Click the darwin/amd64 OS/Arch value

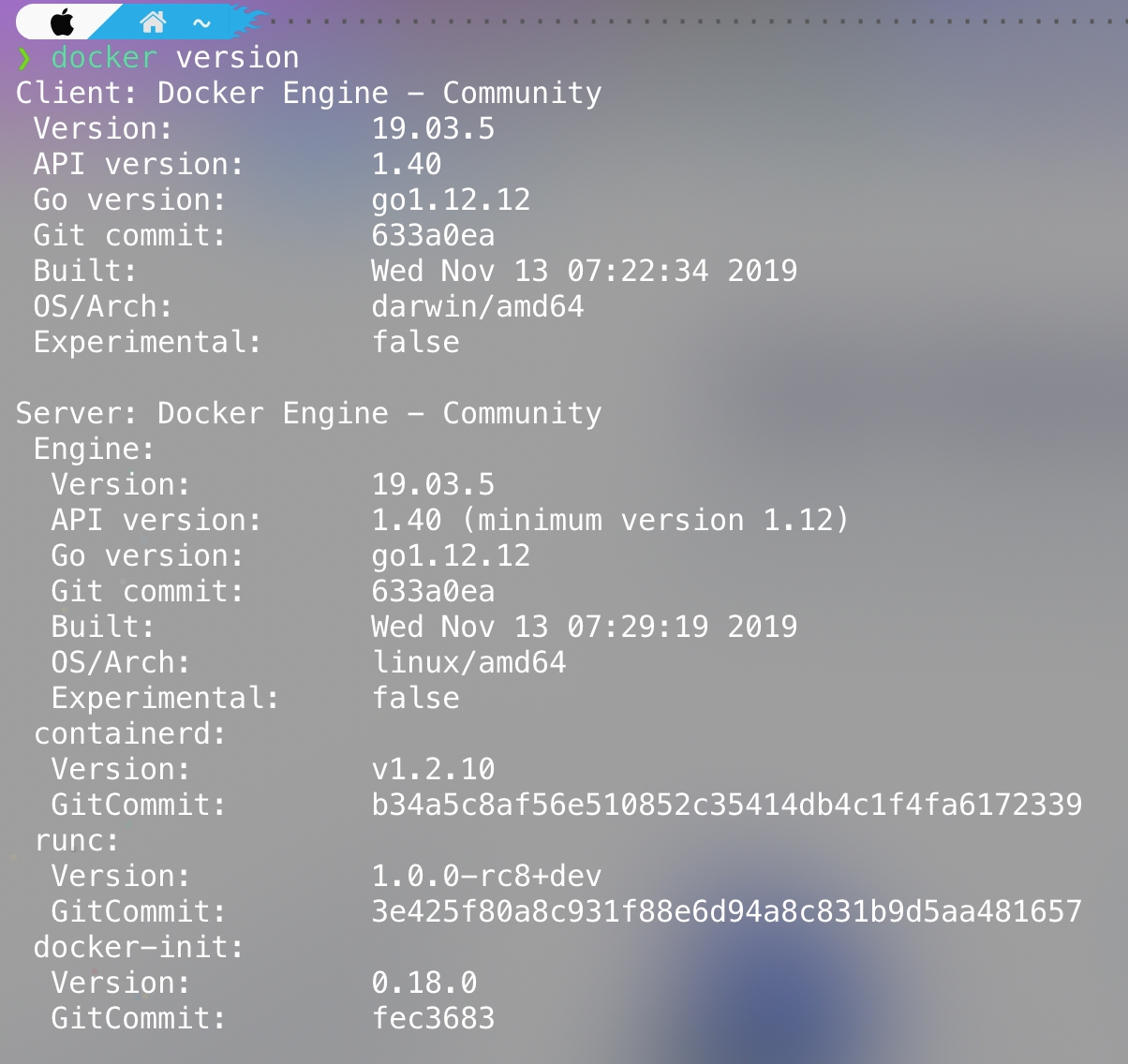coord(478,307)
